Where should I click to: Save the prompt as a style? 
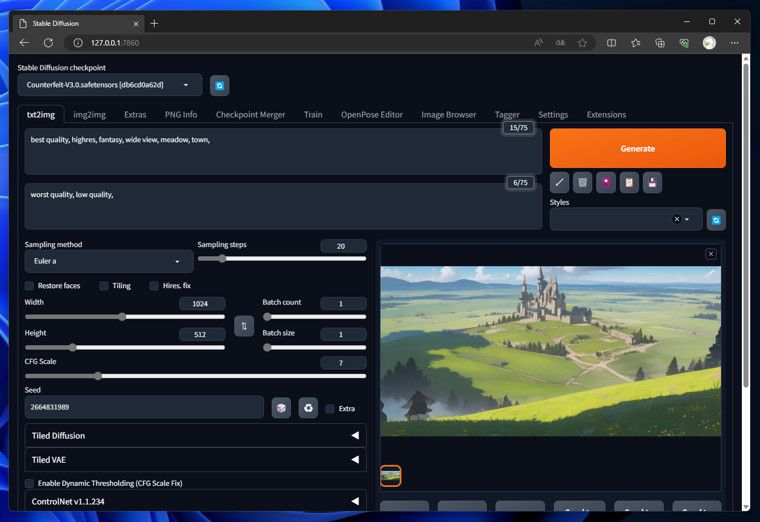[652, 183]
